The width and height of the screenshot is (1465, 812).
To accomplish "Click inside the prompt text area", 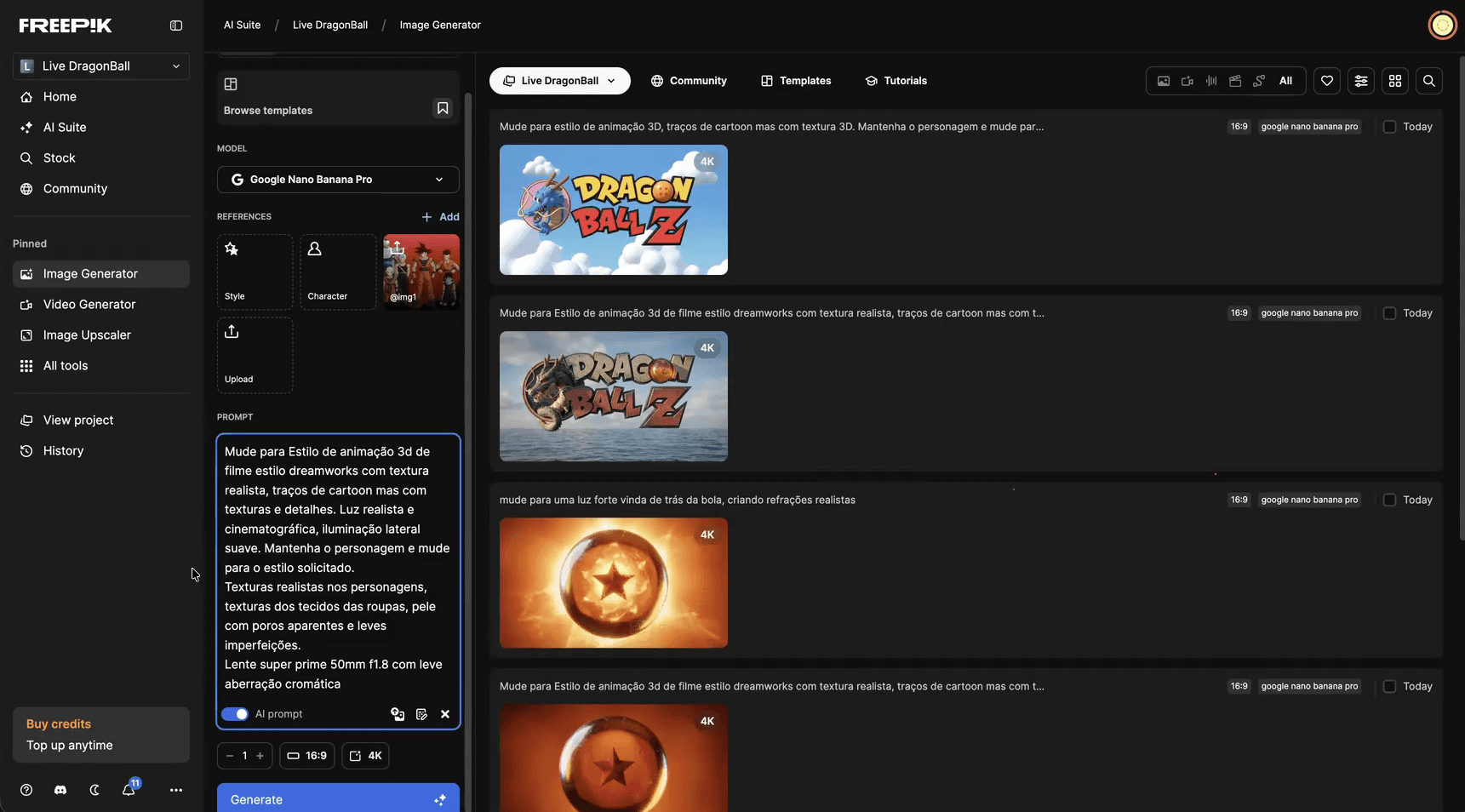I will point(338,568).
